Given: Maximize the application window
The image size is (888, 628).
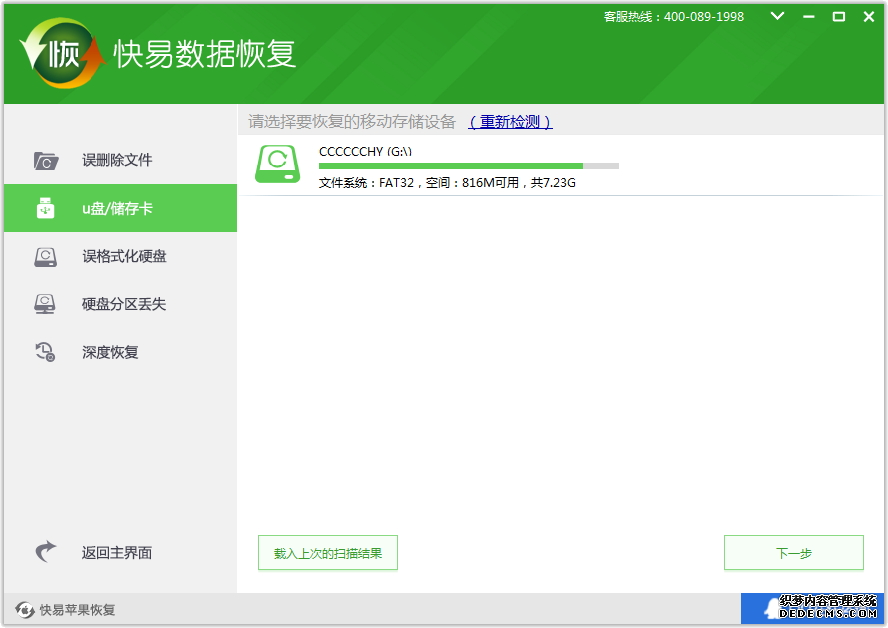Looking at the screenshot, I should pos(839,17).
